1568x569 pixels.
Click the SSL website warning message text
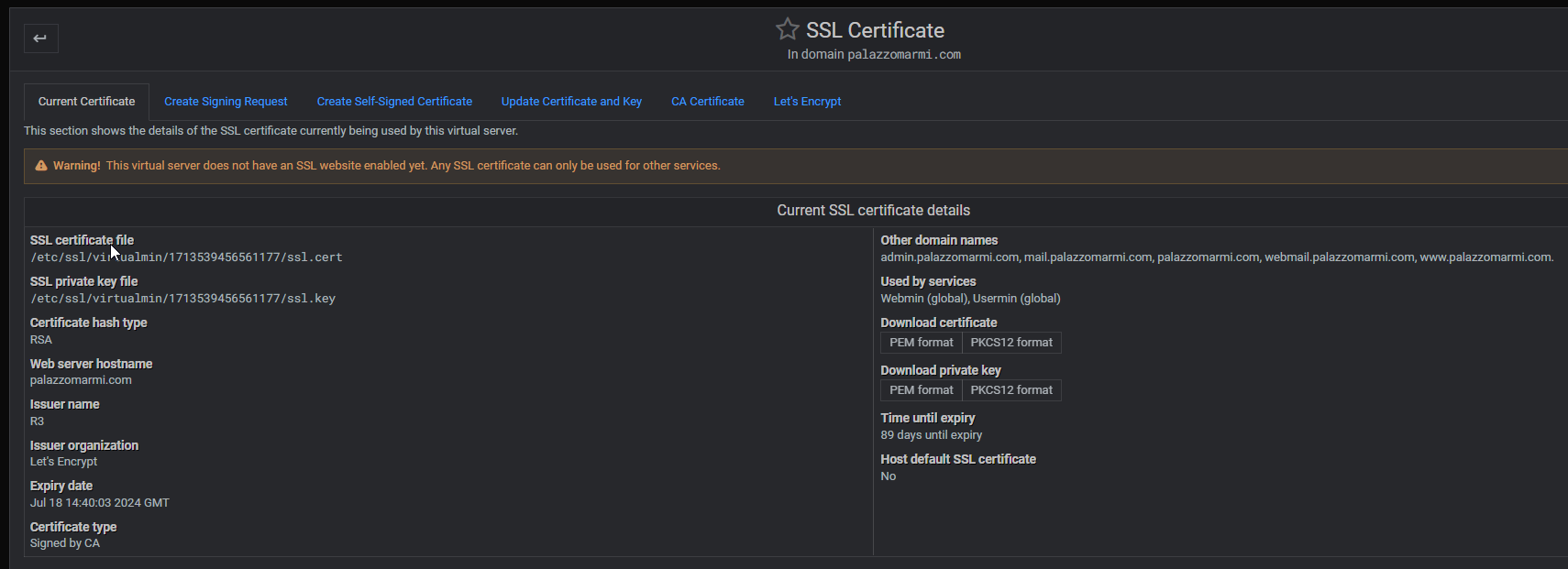click(413, 166)
